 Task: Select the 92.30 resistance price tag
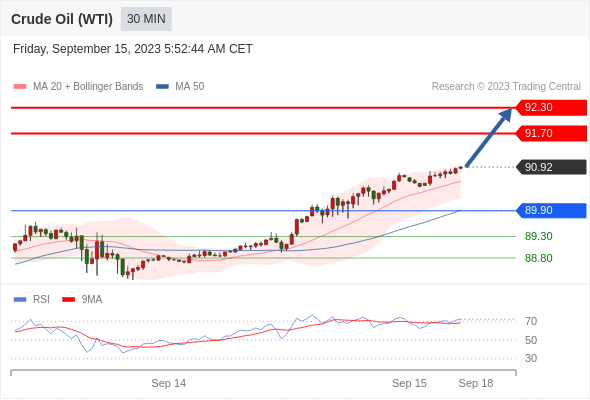point(551,108)
